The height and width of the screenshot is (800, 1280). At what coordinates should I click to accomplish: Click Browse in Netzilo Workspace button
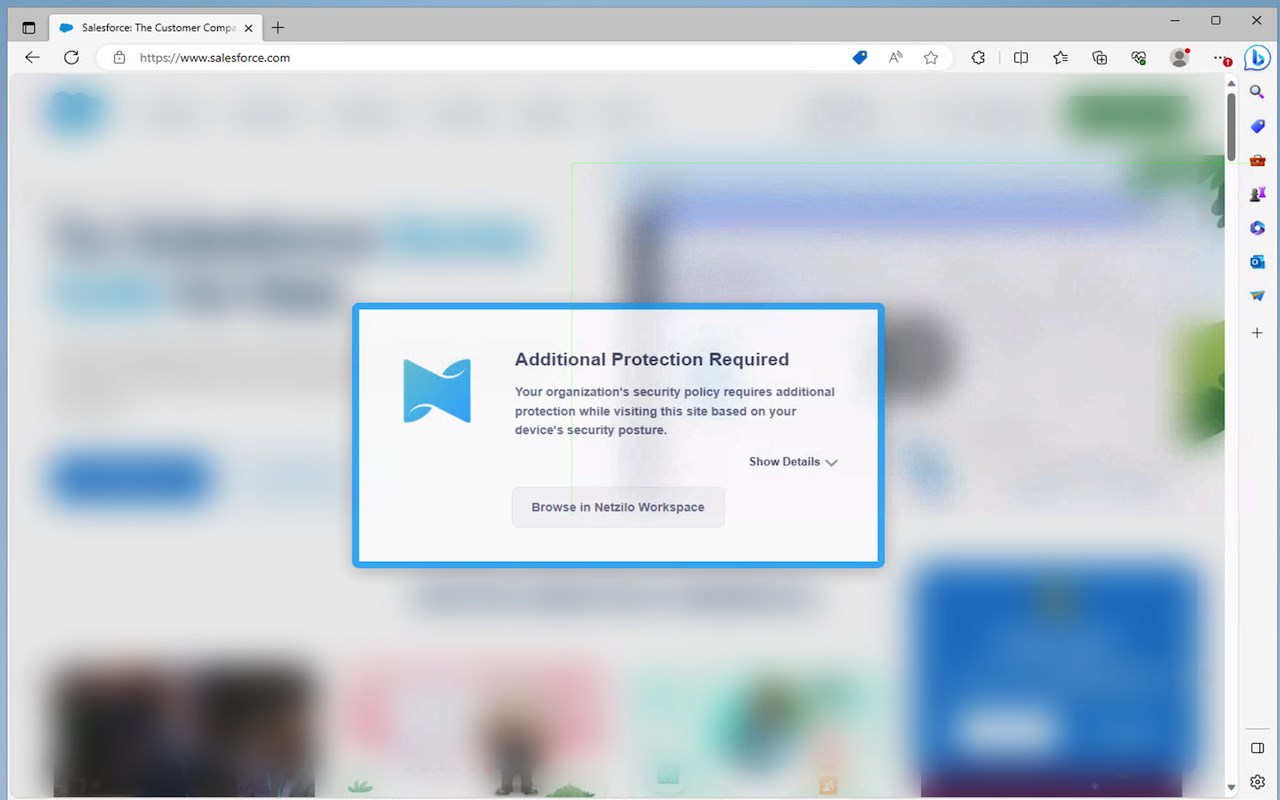(x=618, y=507)
